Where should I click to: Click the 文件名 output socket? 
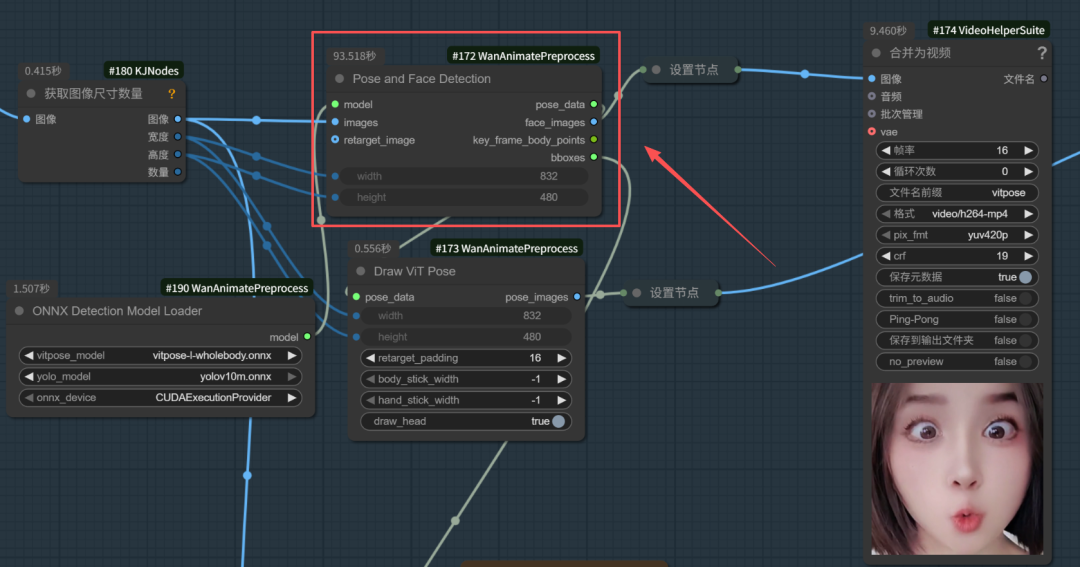[1044, 79]
